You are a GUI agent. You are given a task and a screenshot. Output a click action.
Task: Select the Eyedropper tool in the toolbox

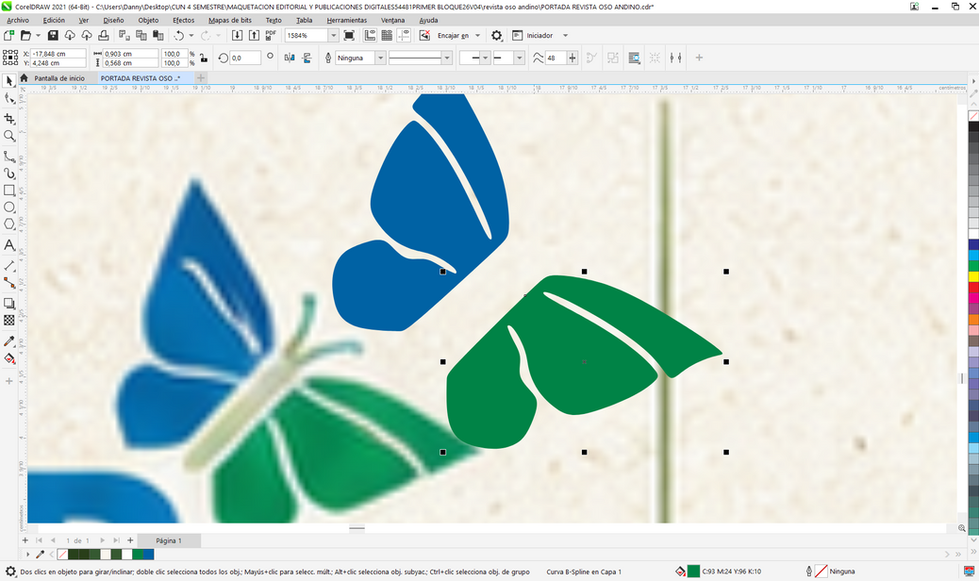(9, 341)
